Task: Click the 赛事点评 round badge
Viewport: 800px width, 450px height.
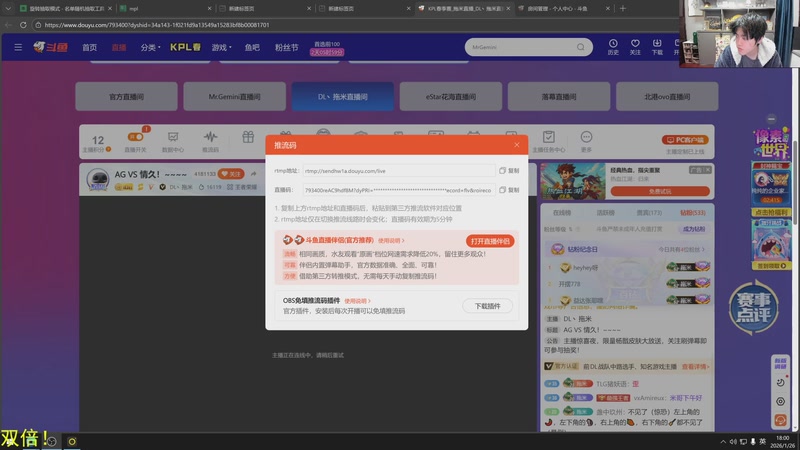Action: coord(753,307)
